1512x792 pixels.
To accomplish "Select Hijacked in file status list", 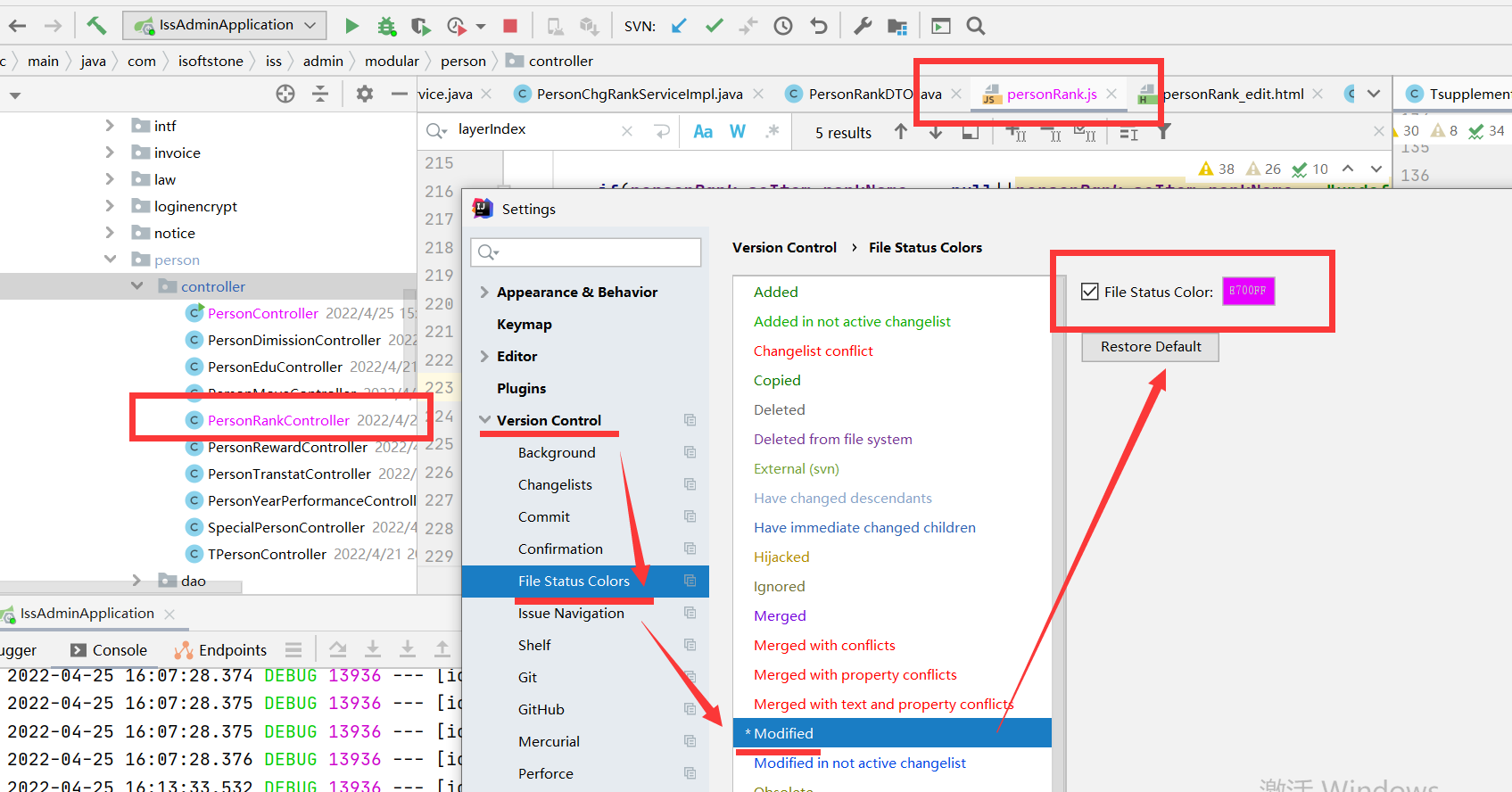I will (781, 557).
